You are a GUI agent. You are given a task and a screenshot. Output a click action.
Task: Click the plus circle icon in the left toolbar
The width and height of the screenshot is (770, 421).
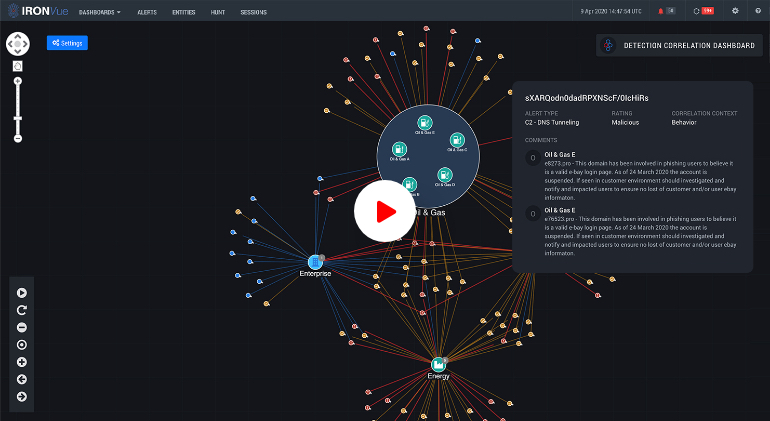(x=22, y=362)
